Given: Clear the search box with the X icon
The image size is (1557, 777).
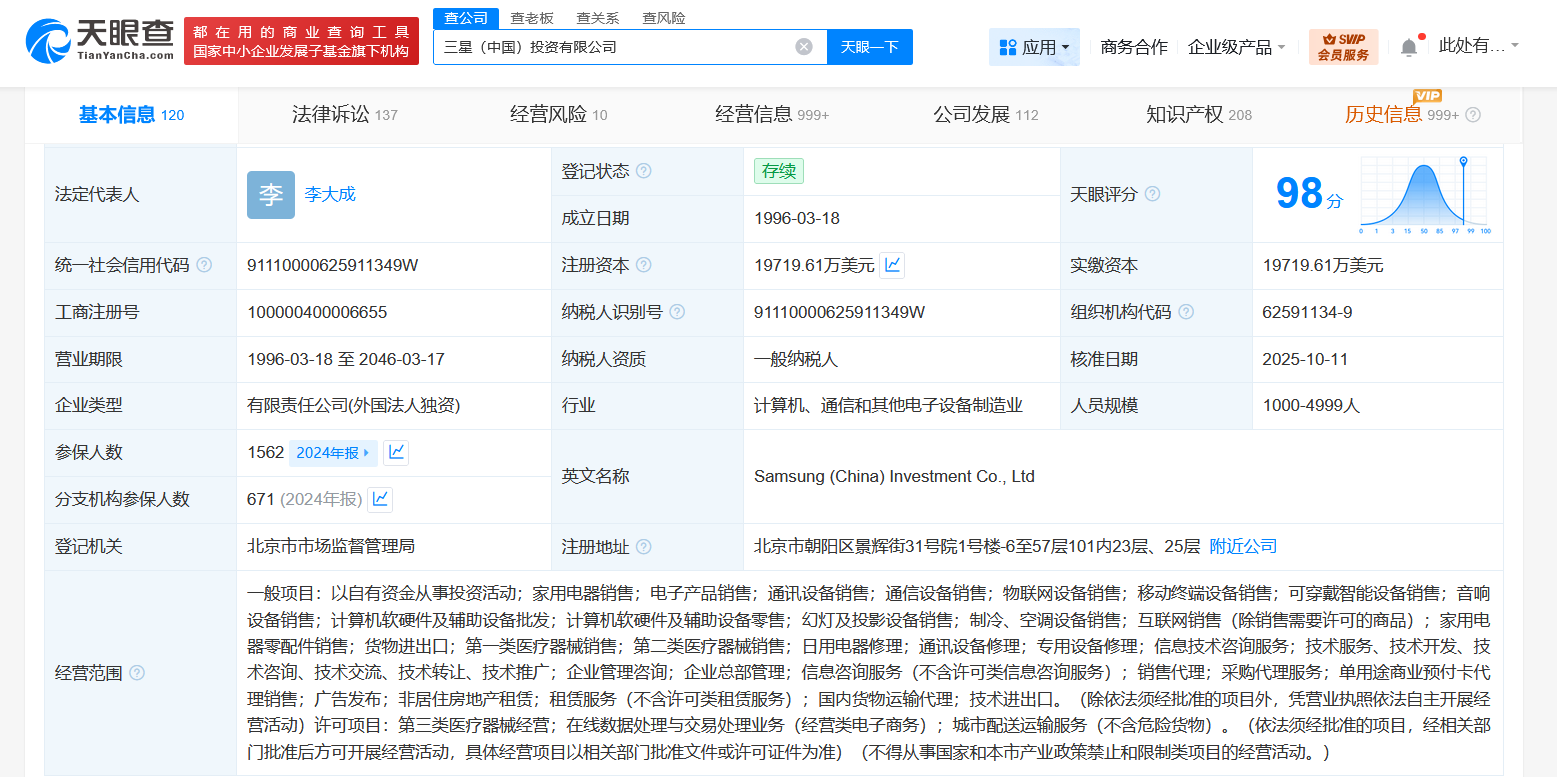Looking at the screenshot, I should (804, 46).
